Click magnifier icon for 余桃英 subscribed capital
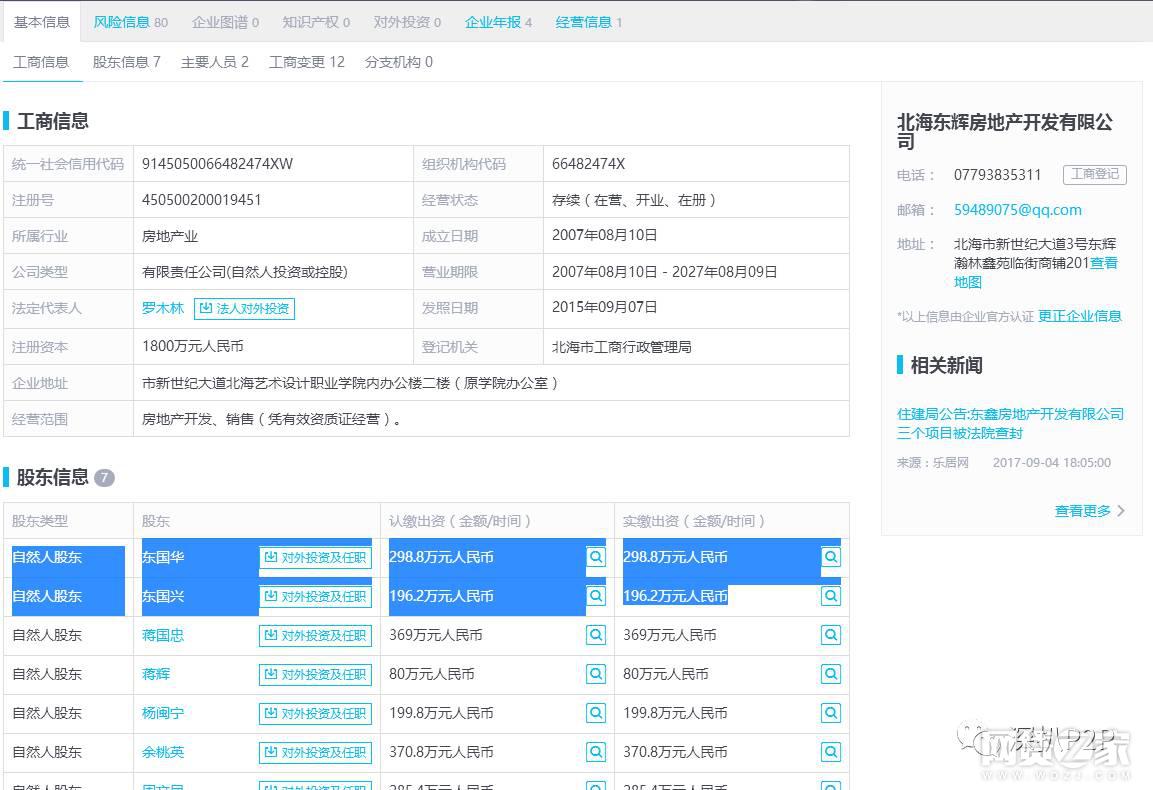Image resolution: width=1153 pixels, height=790 pixels. (596, 752)
